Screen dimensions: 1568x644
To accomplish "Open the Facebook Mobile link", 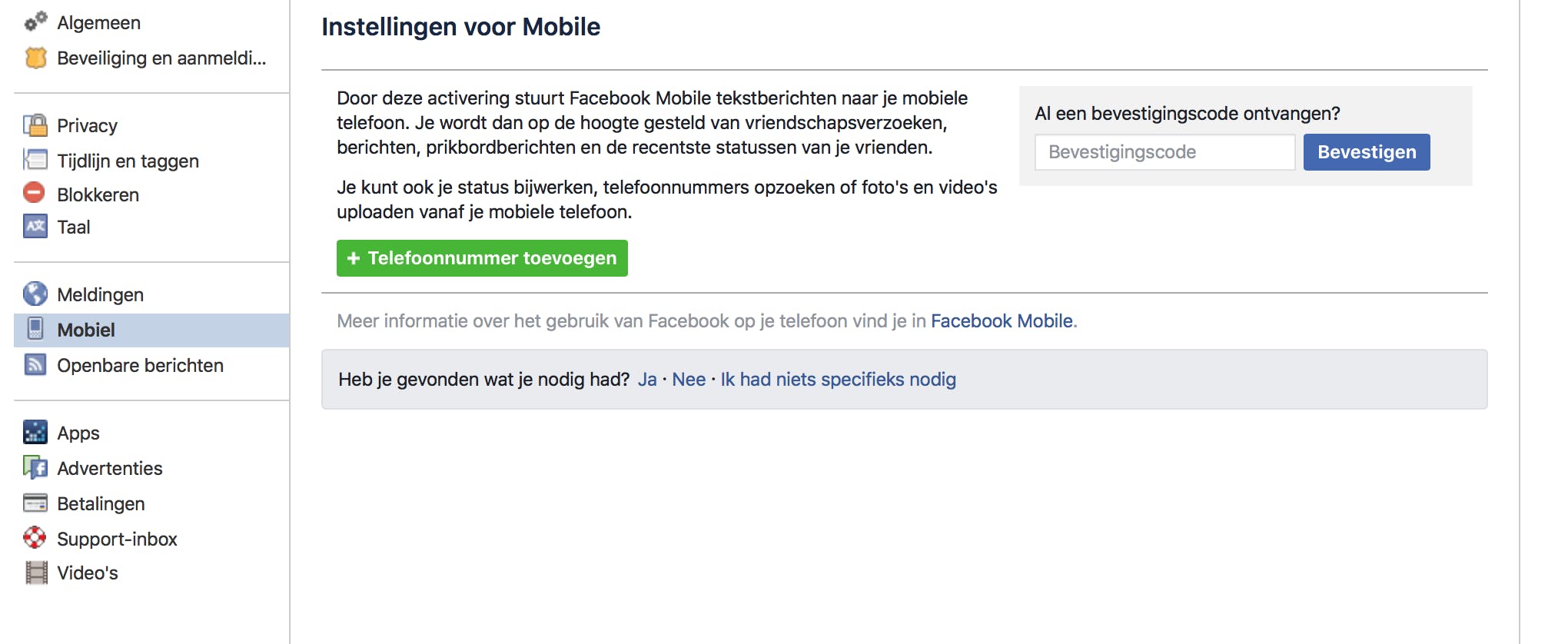I will pyautogui.click(x=1002, y=321).
